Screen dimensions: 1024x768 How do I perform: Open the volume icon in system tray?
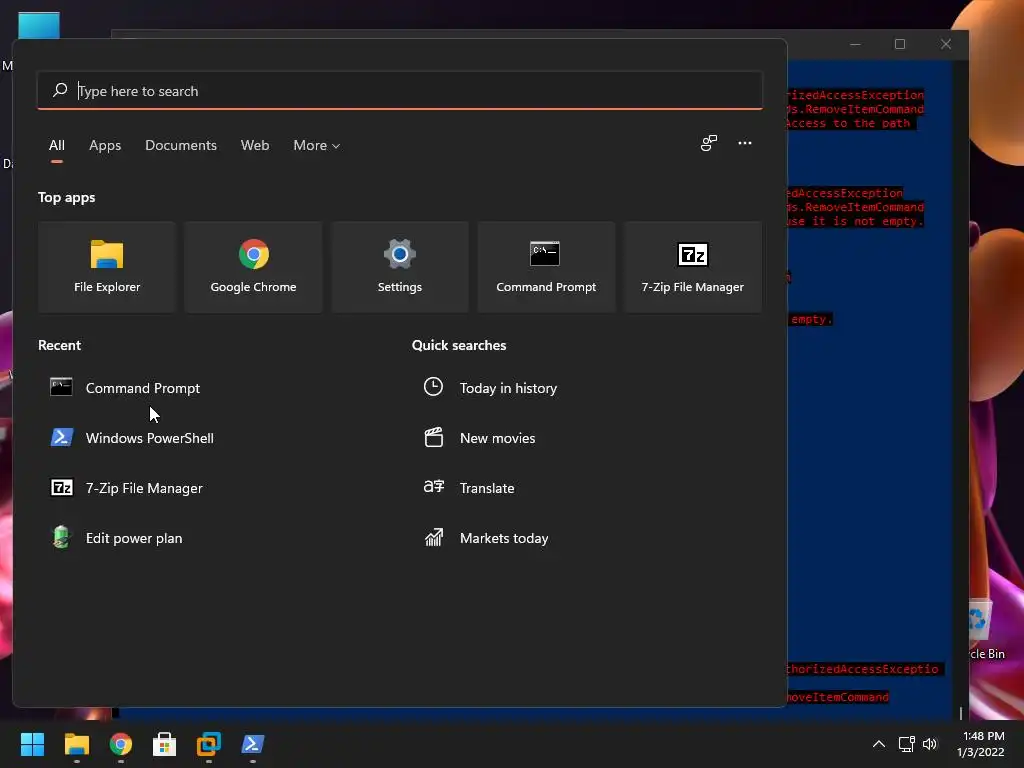click(930, 744)
